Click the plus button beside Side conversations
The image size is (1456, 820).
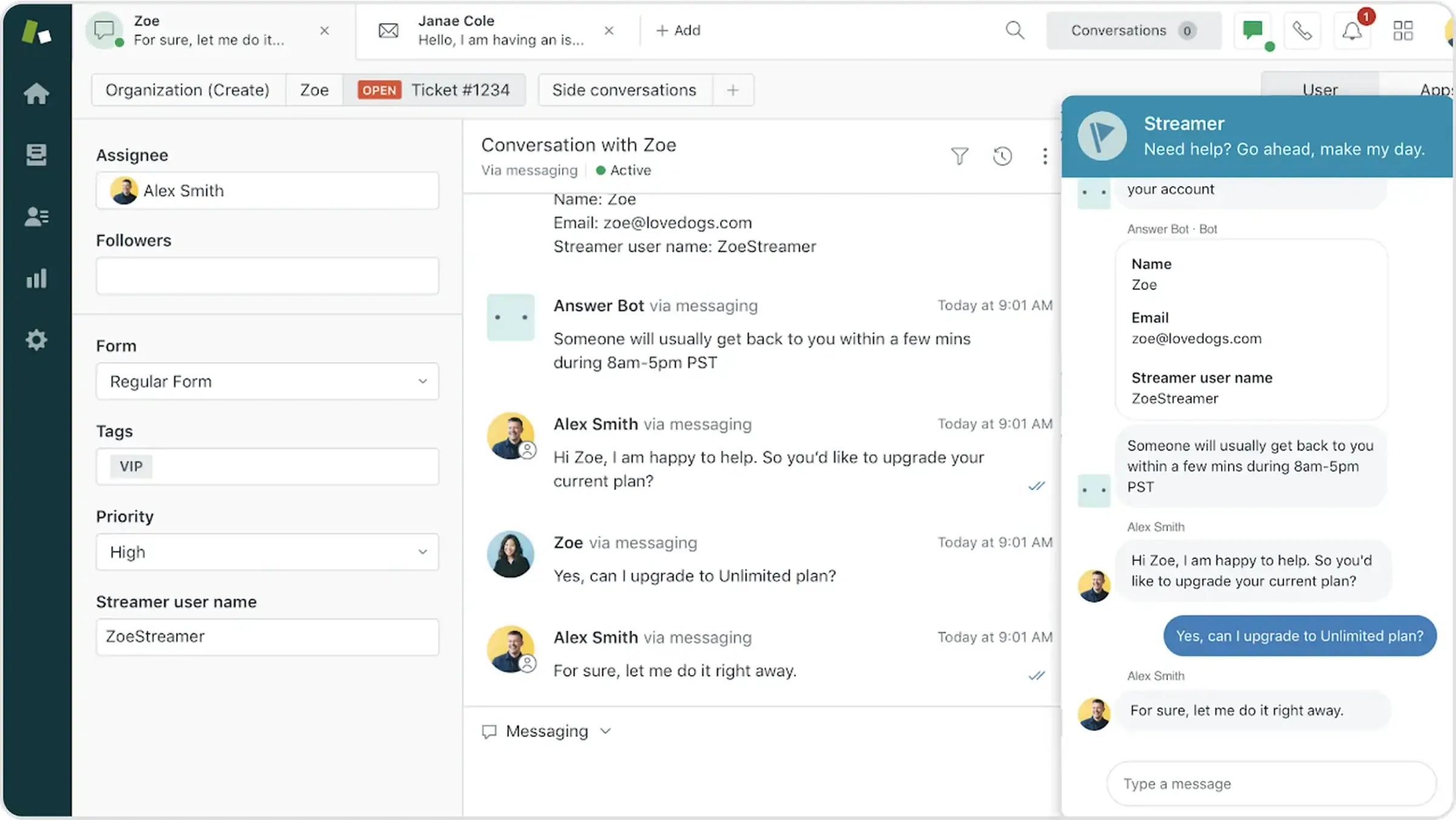733,90
